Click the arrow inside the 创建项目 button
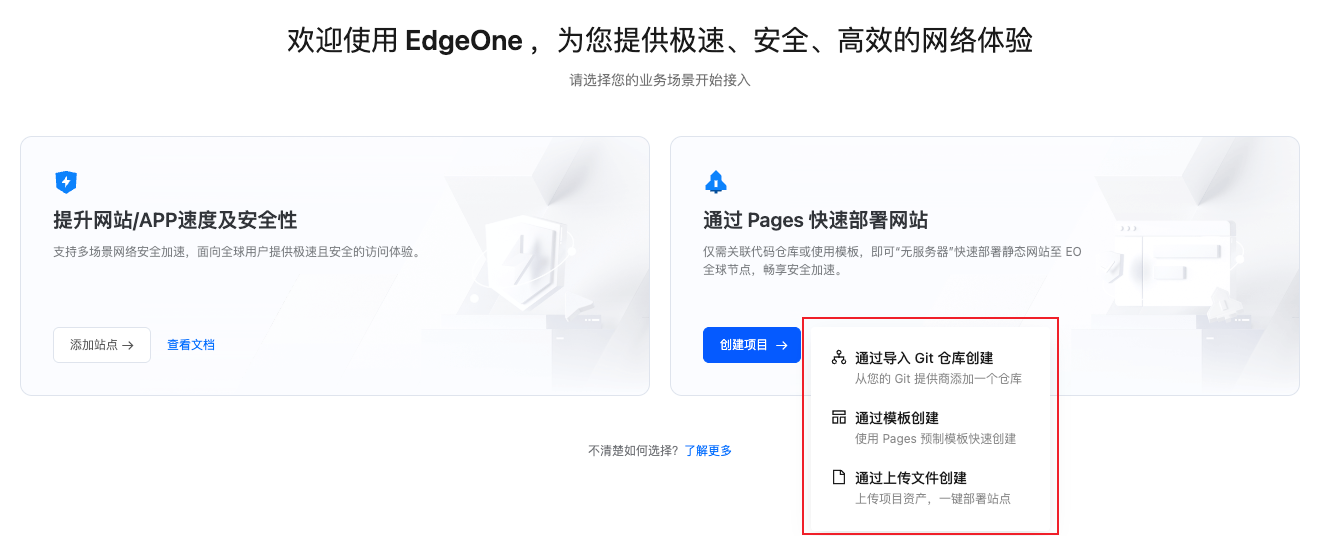 coord(782,345)
